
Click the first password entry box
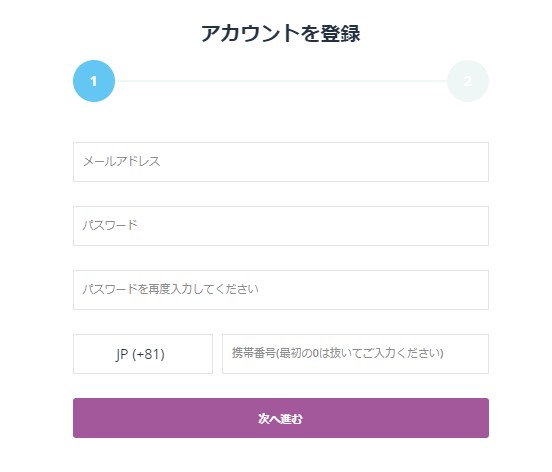coord(281,226)
